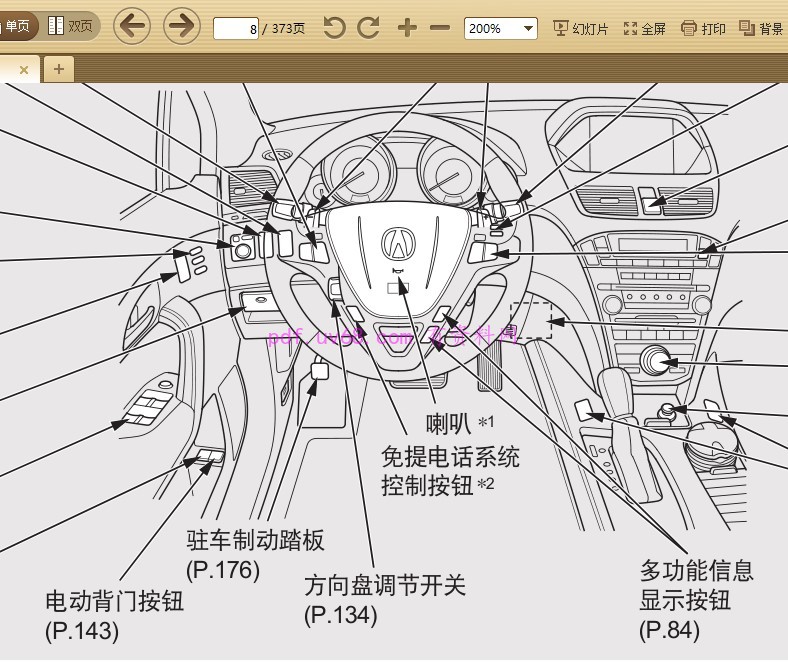This screenshot has height=667, width=788.
Task: Click the 喇叭 label text
Action: click(448, 424)
